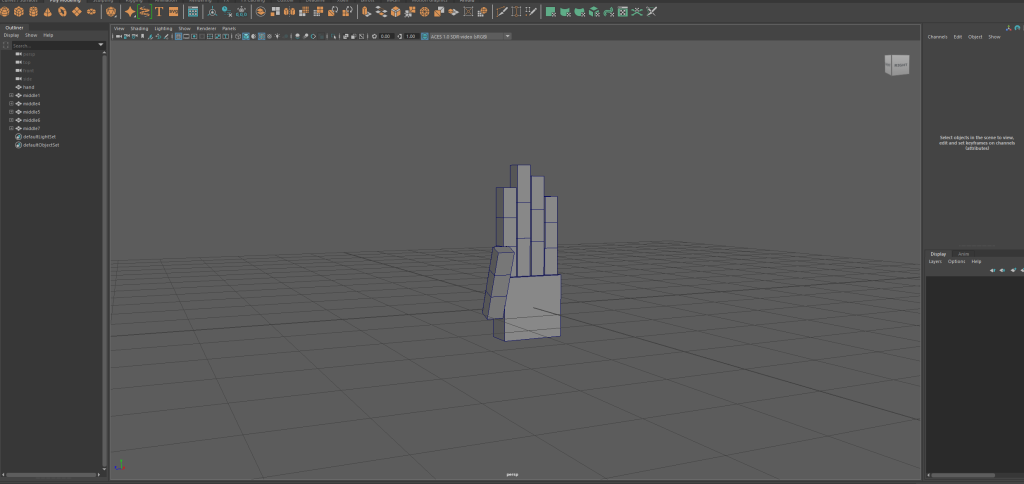1024x484 pixels.
Task: Click the viewport bookmark icon
Action: coord(142,36)
